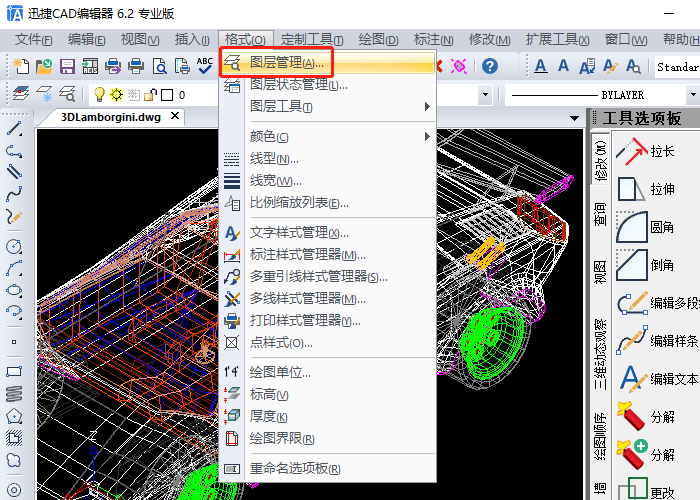Viewport: 700px width, 500px height.
Task: Select the Circle drawing tool
Action: 14,246
